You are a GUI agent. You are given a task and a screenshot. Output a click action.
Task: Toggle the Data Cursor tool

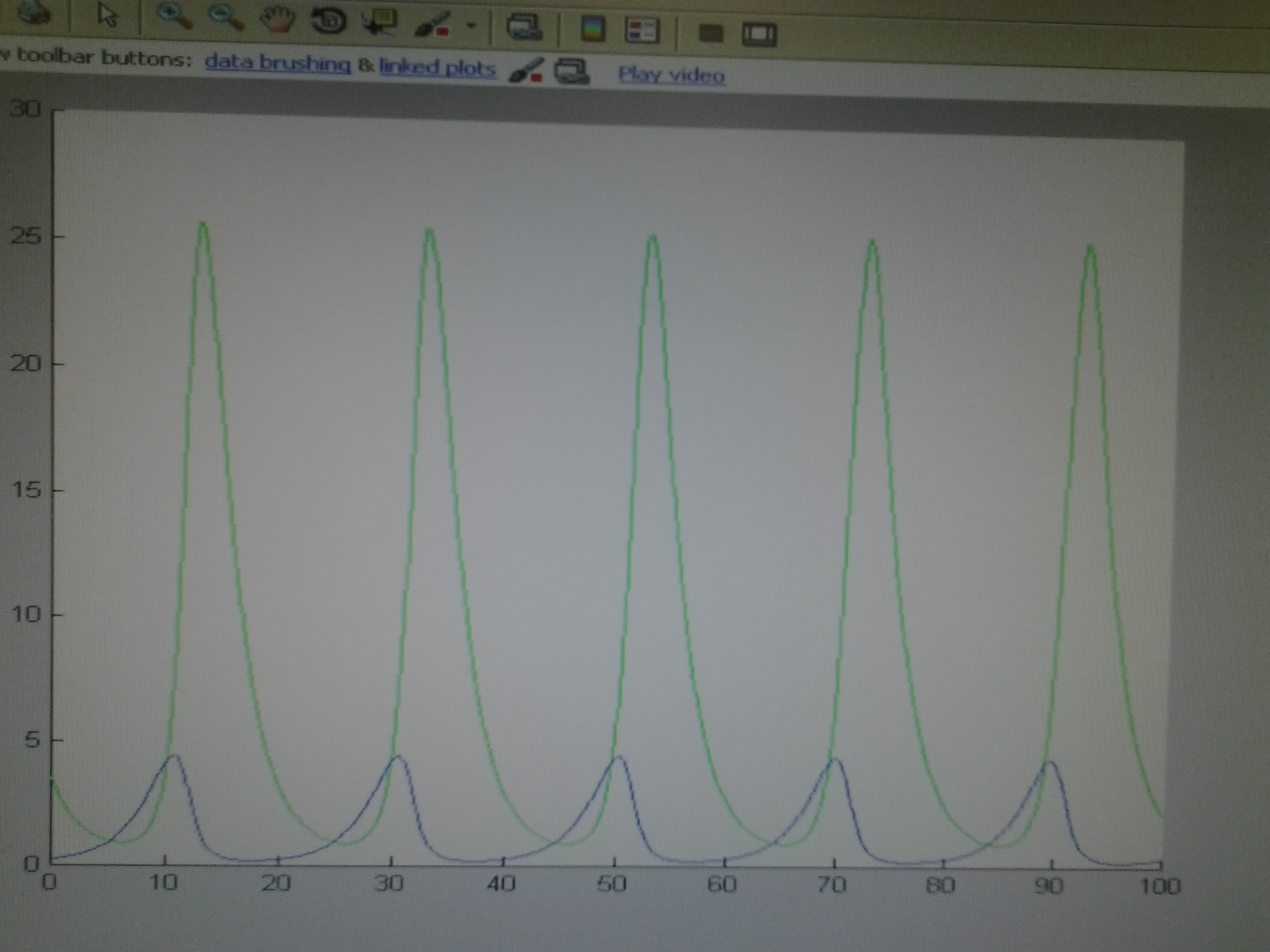[380, 24]
